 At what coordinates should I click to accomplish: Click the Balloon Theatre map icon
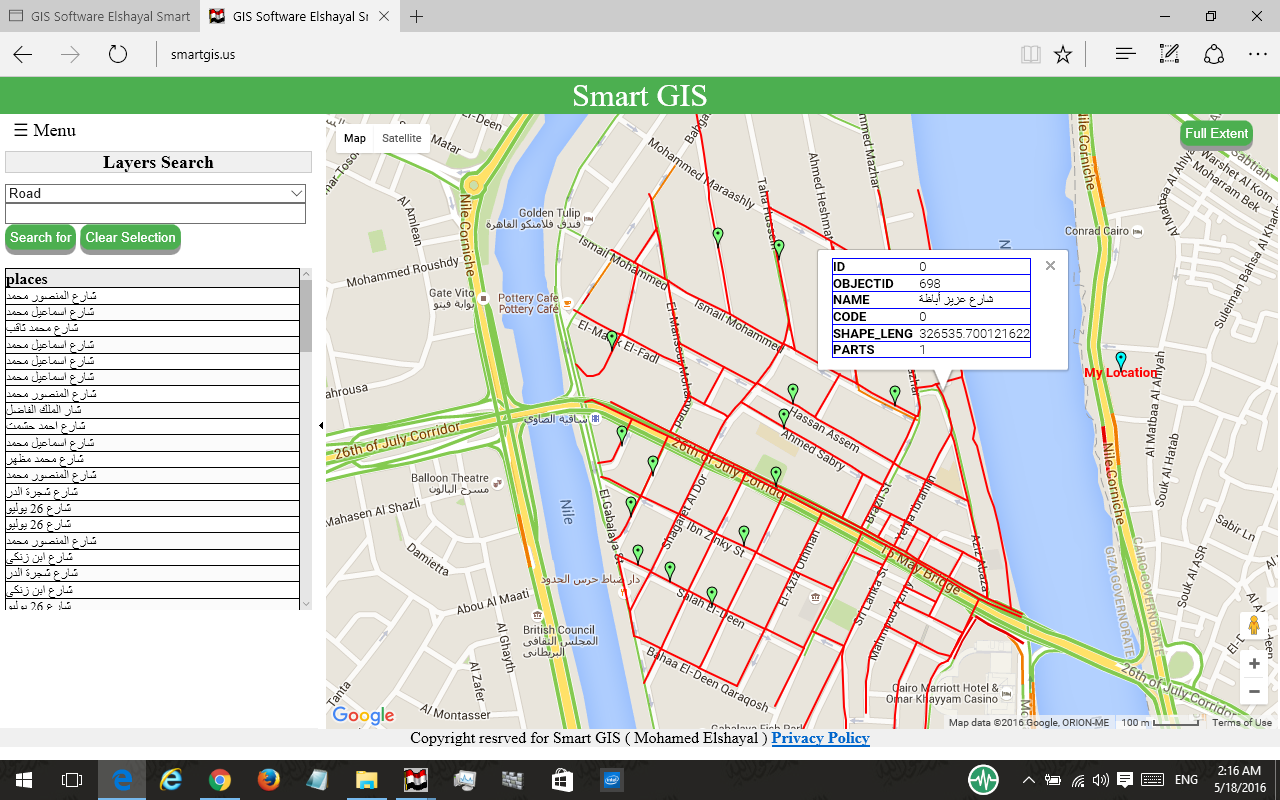[x=498, y=483]
